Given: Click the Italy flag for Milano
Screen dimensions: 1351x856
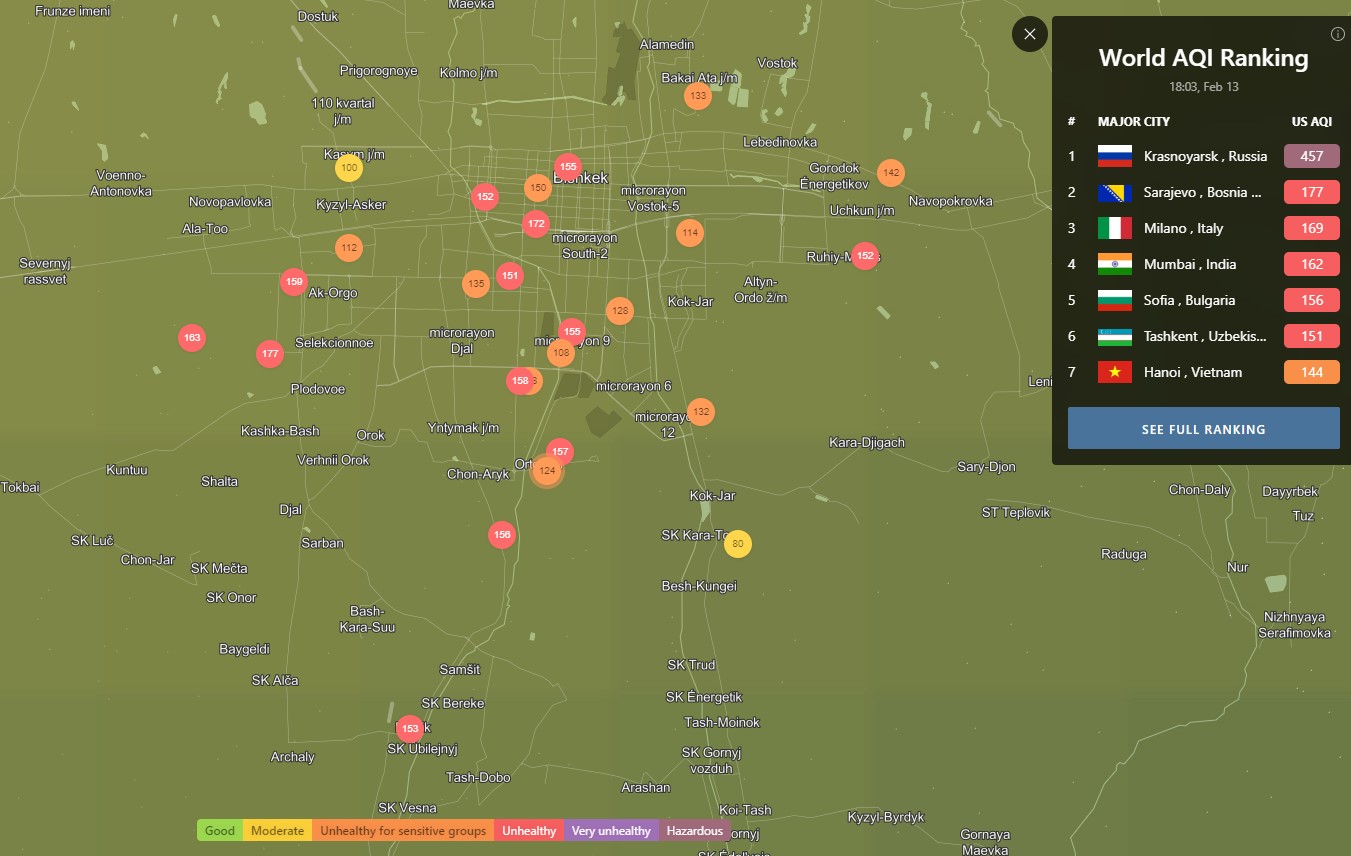Looking at the screenshot, I should click(1114, 228).
